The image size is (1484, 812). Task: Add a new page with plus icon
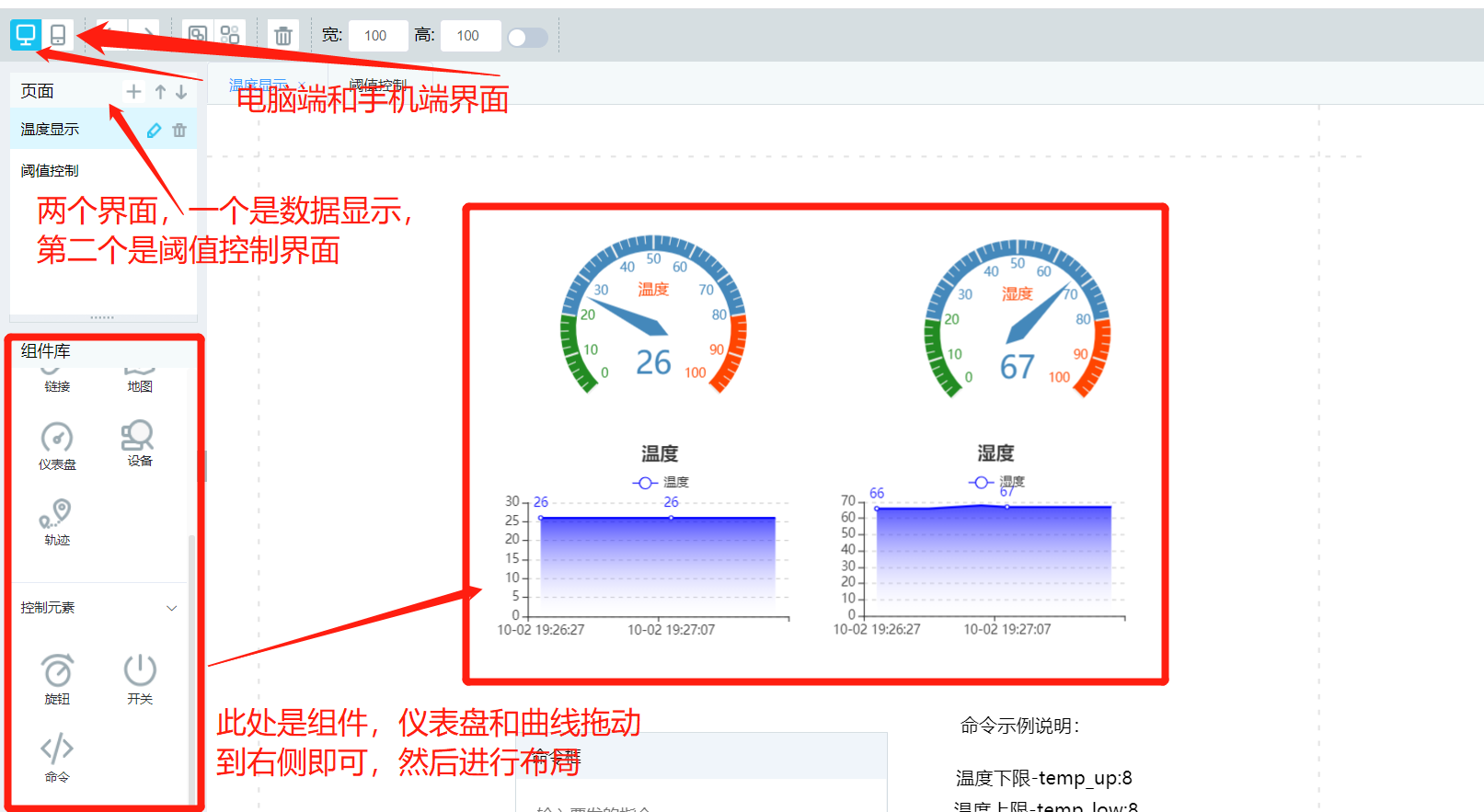[x=134, y=91]
